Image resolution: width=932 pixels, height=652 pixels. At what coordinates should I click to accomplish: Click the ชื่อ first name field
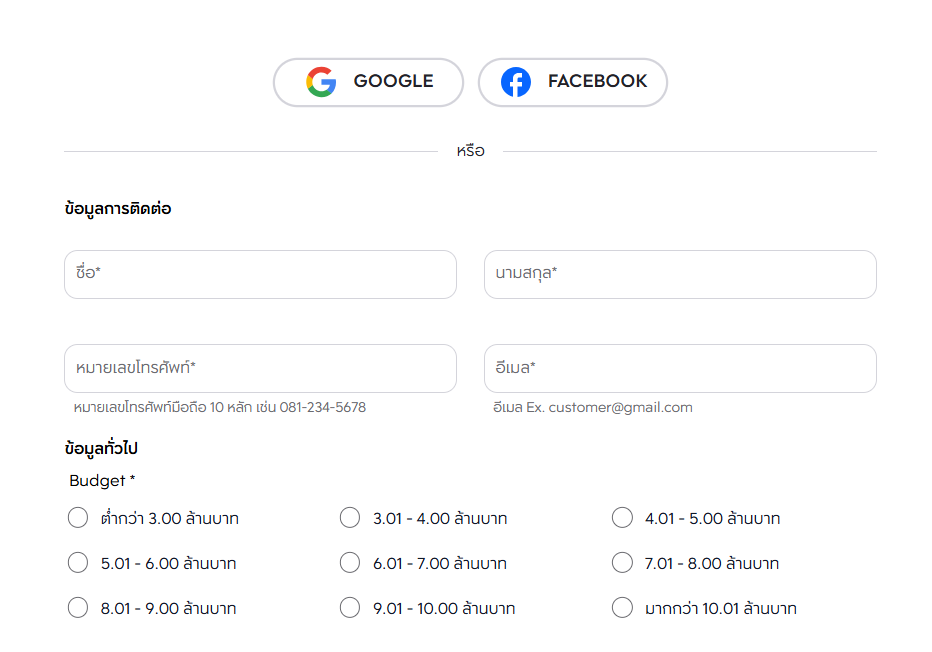coord(260,274)
